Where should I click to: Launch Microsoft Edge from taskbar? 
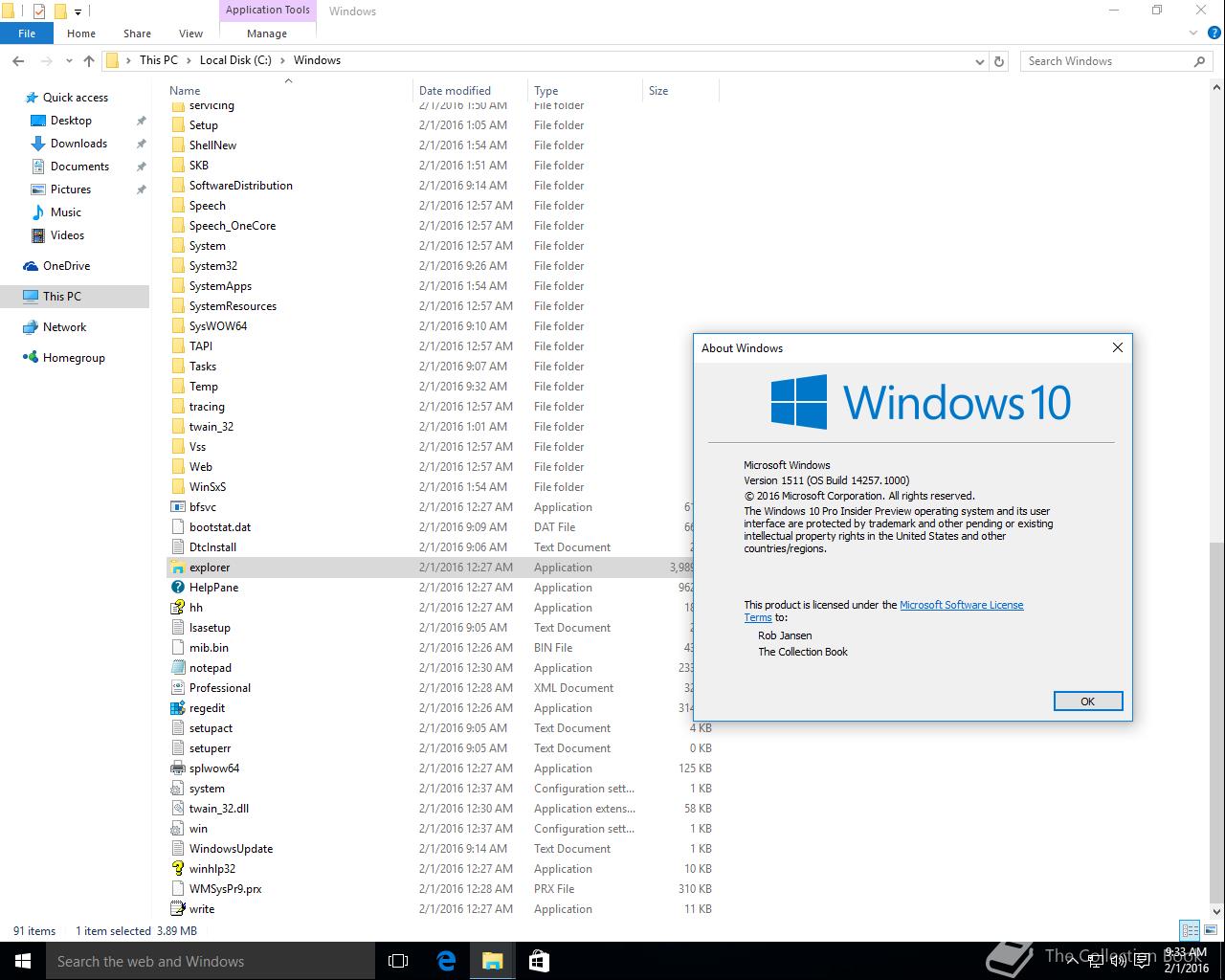point(446,961)
